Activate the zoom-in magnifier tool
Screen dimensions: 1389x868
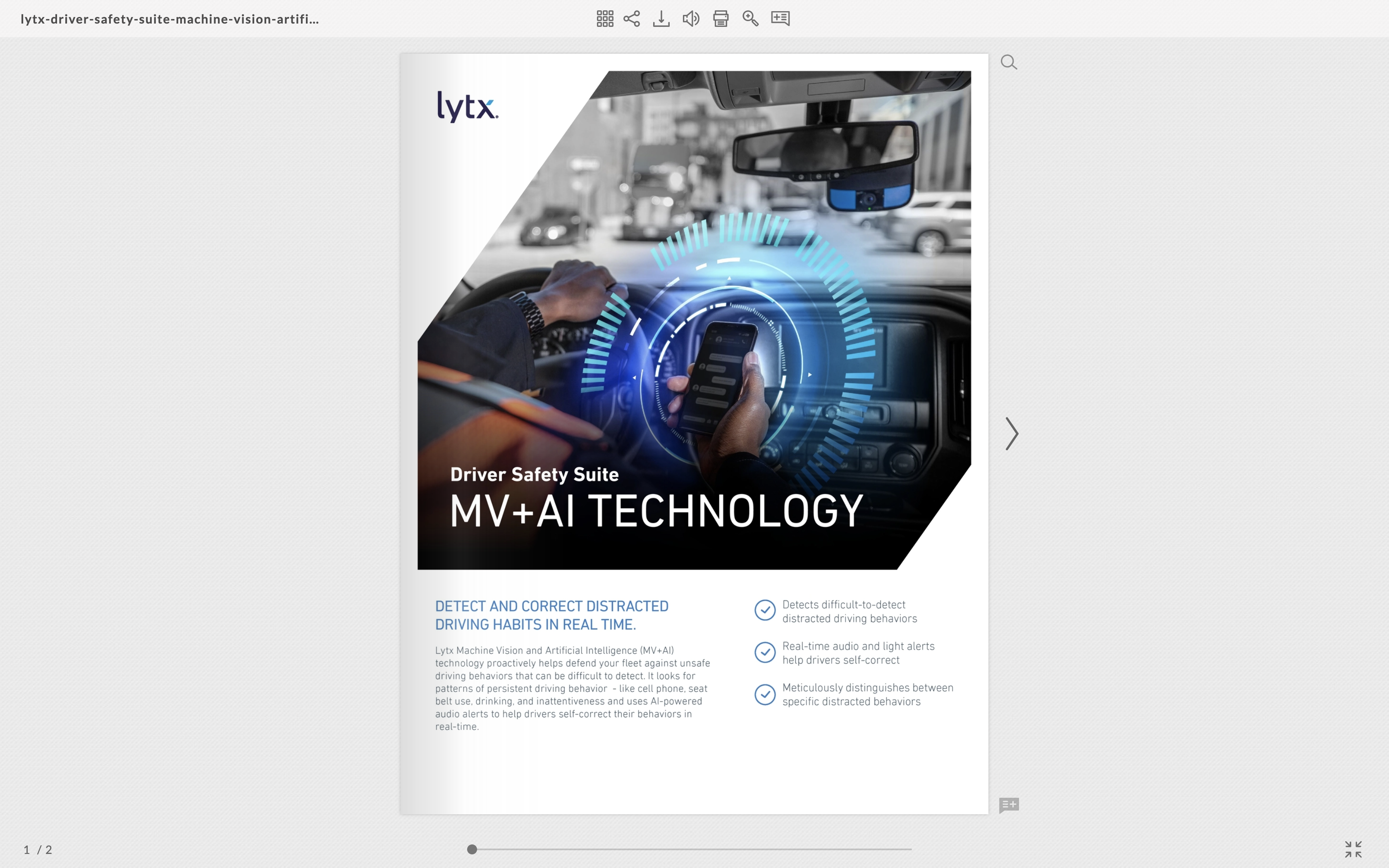(750, 19)
